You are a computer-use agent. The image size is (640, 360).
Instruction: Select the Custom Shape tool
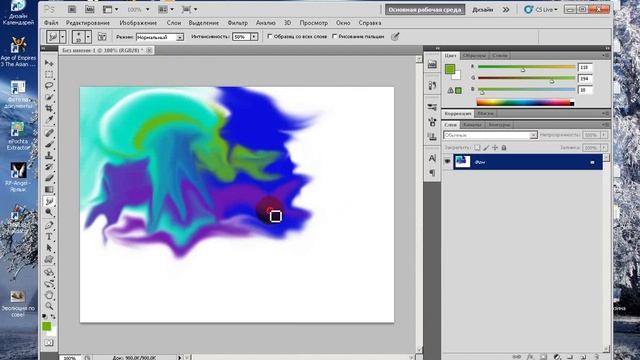(x=49, y=260)
